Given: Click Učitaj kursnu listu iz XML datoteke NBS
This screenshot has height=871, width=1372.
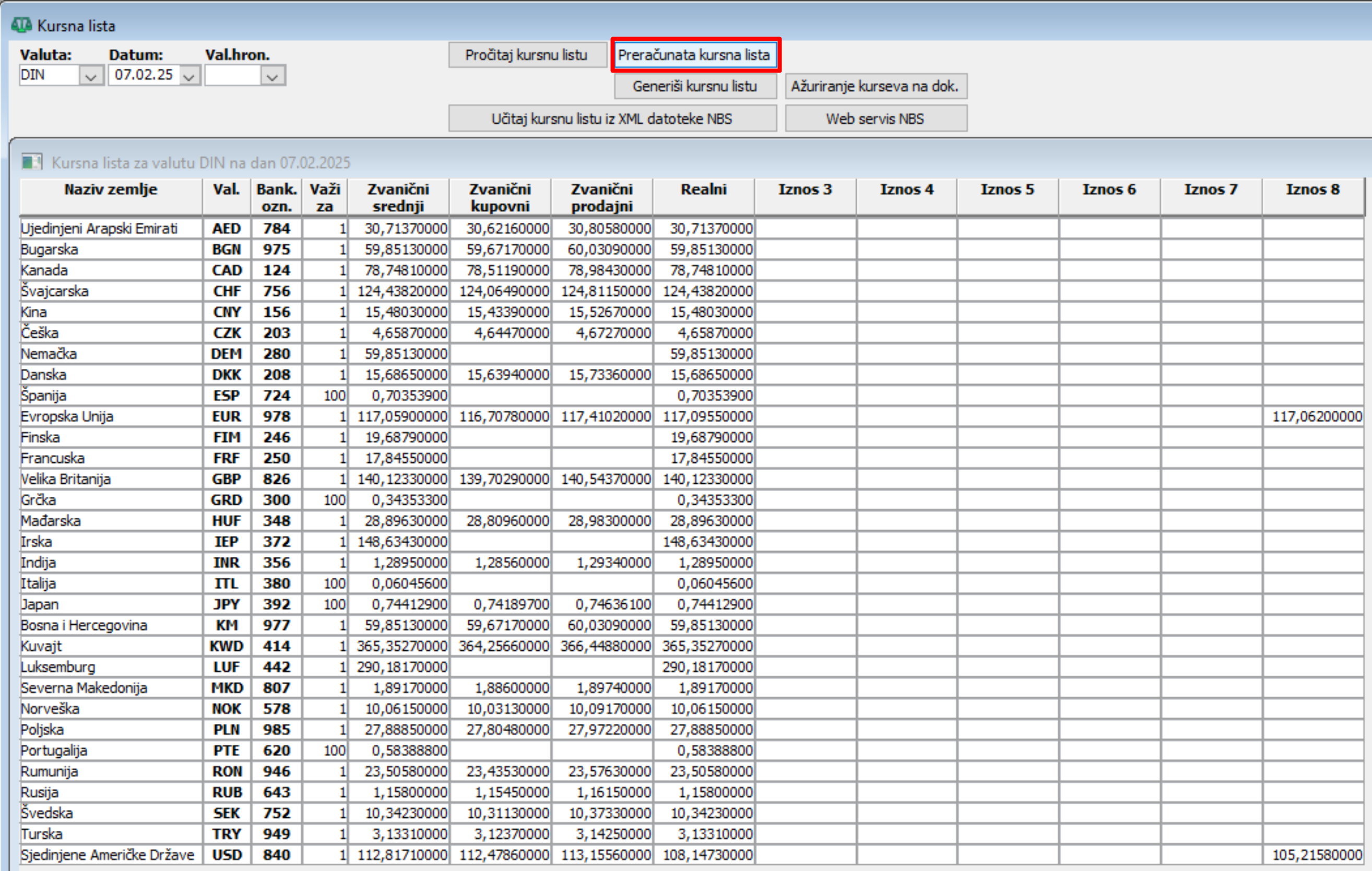Looking at the screenshot, I should [x=612, y=118].
